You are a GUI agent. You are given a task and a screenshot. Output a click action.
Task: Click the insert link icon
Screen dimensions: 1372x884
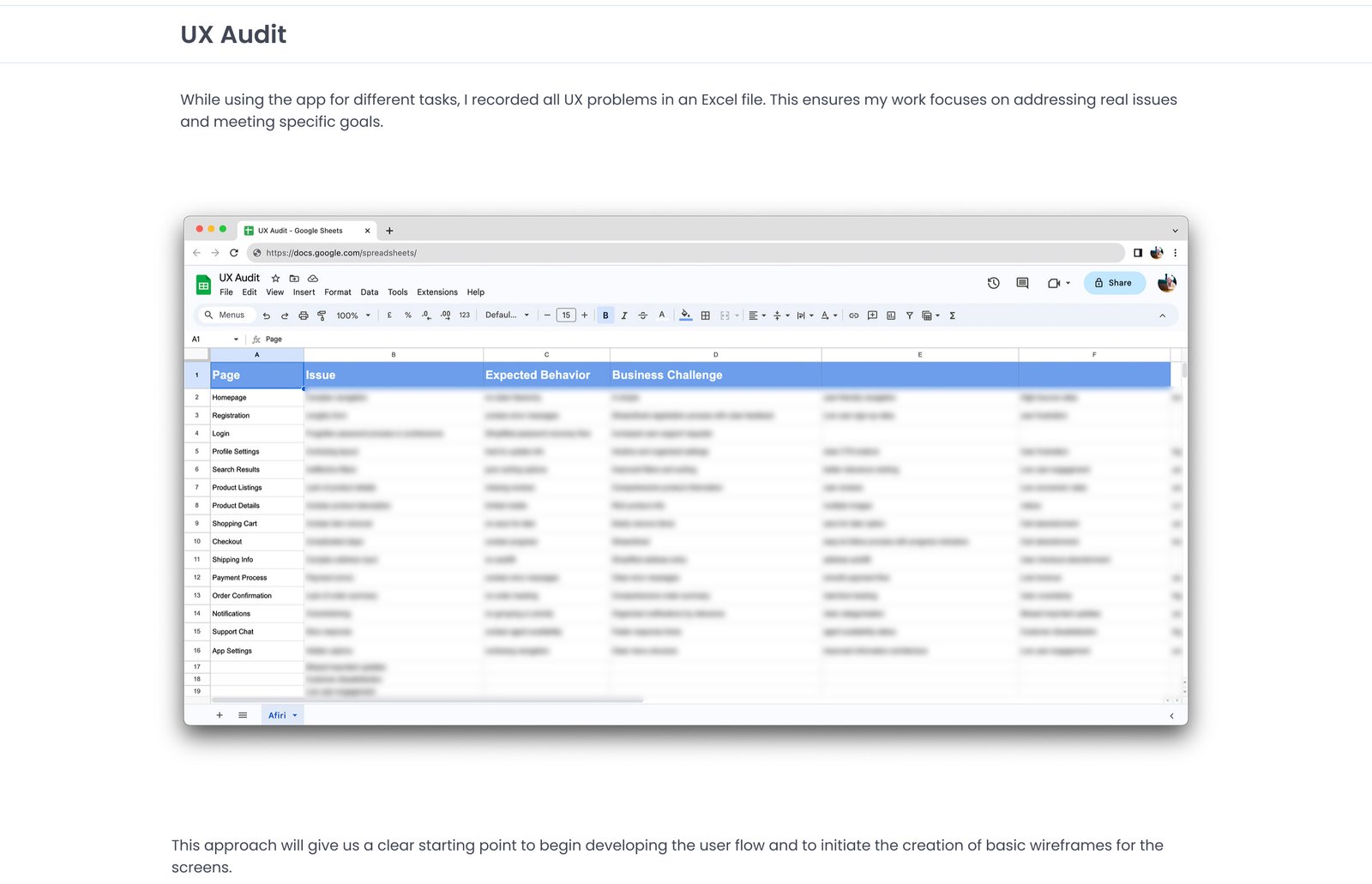point(853,316)
